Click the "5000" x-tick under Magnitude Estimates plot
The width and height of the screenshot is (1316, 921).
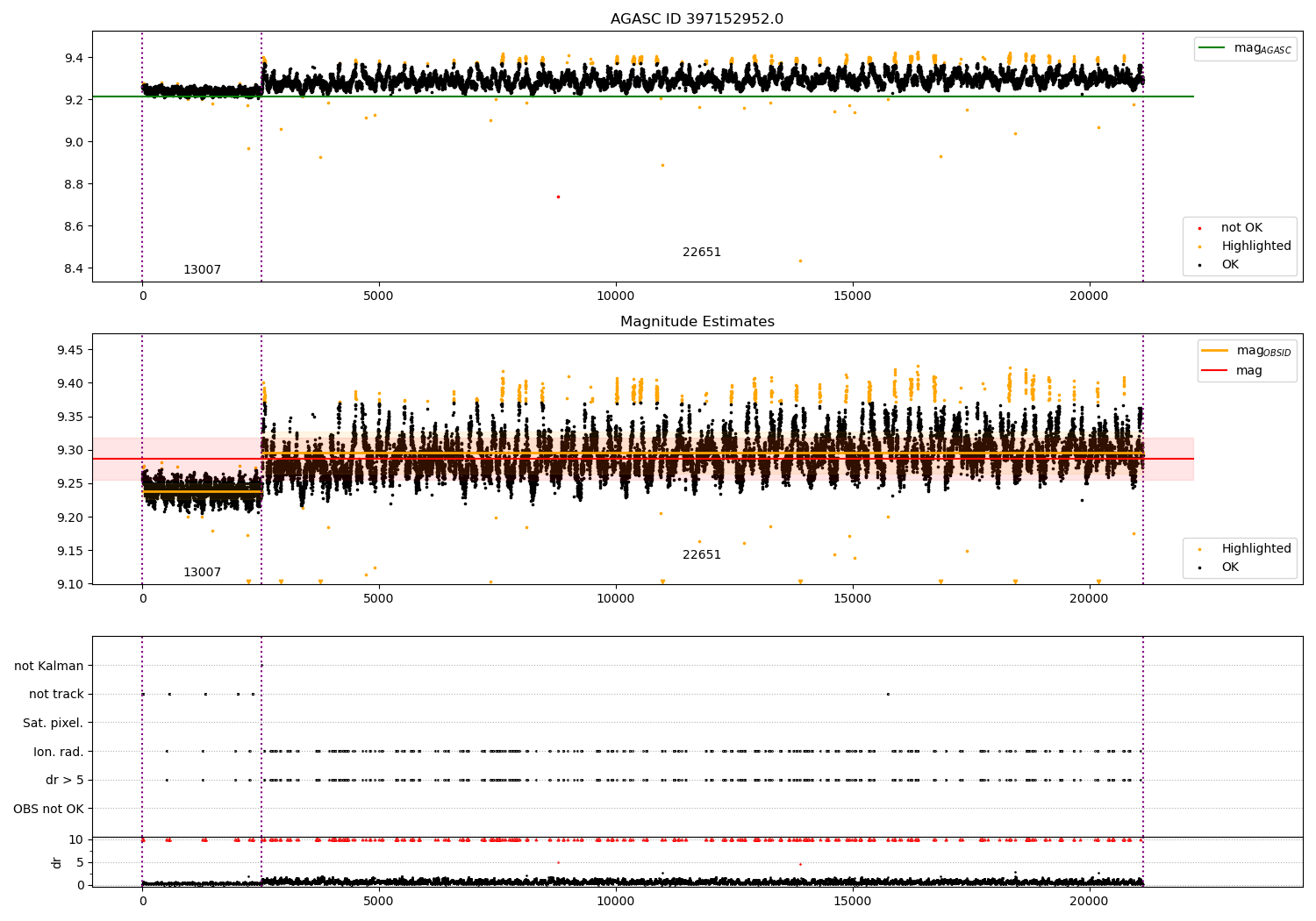click(x=379, y=599)
